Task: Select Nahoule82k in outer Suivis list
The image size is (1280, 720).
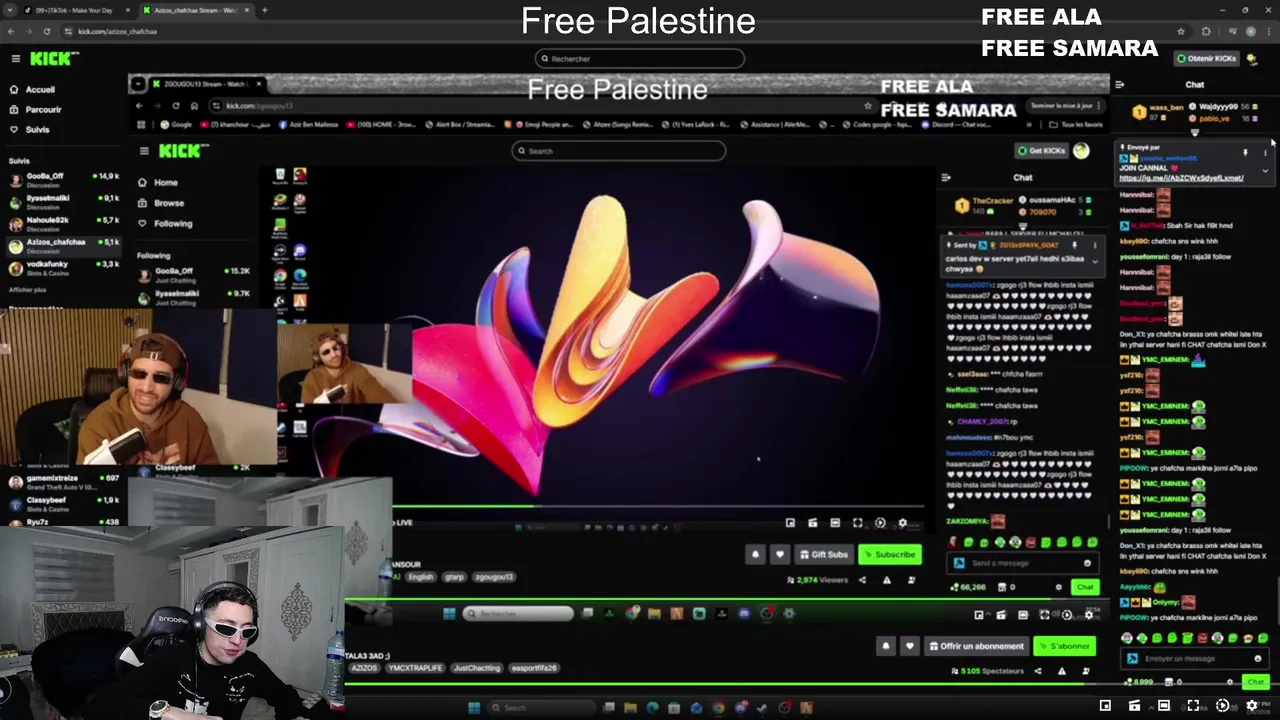Action: (x=62, y=223)
